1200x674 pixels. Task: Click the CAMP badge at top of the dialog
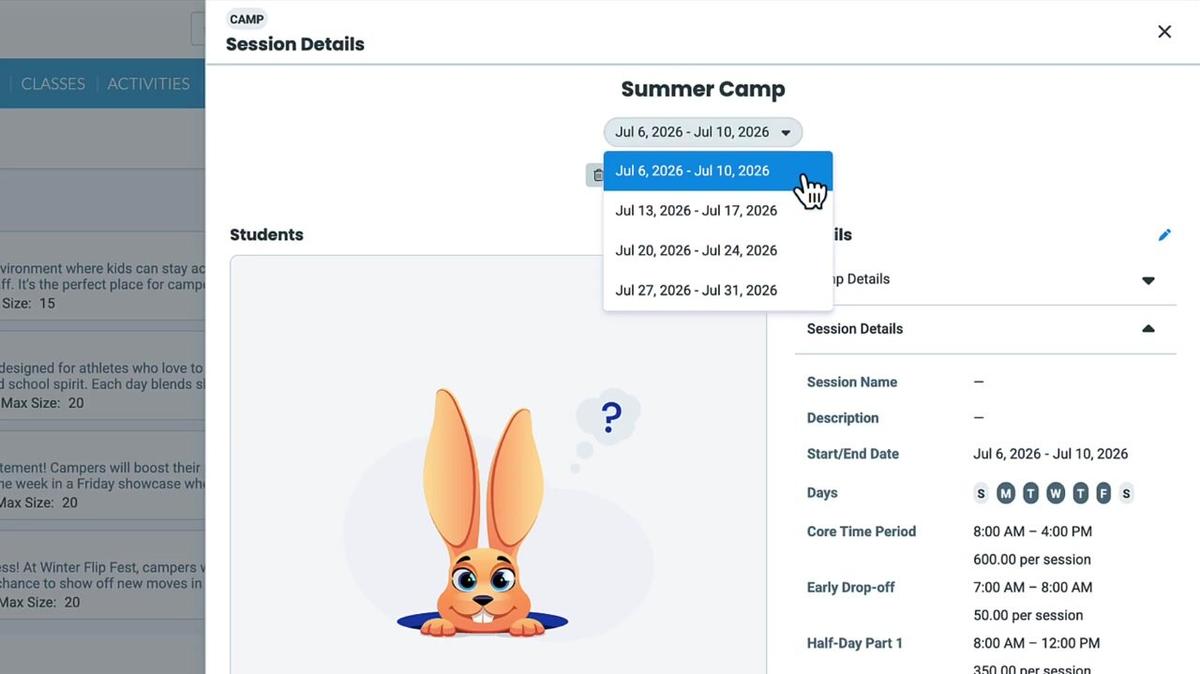(246, 19)
